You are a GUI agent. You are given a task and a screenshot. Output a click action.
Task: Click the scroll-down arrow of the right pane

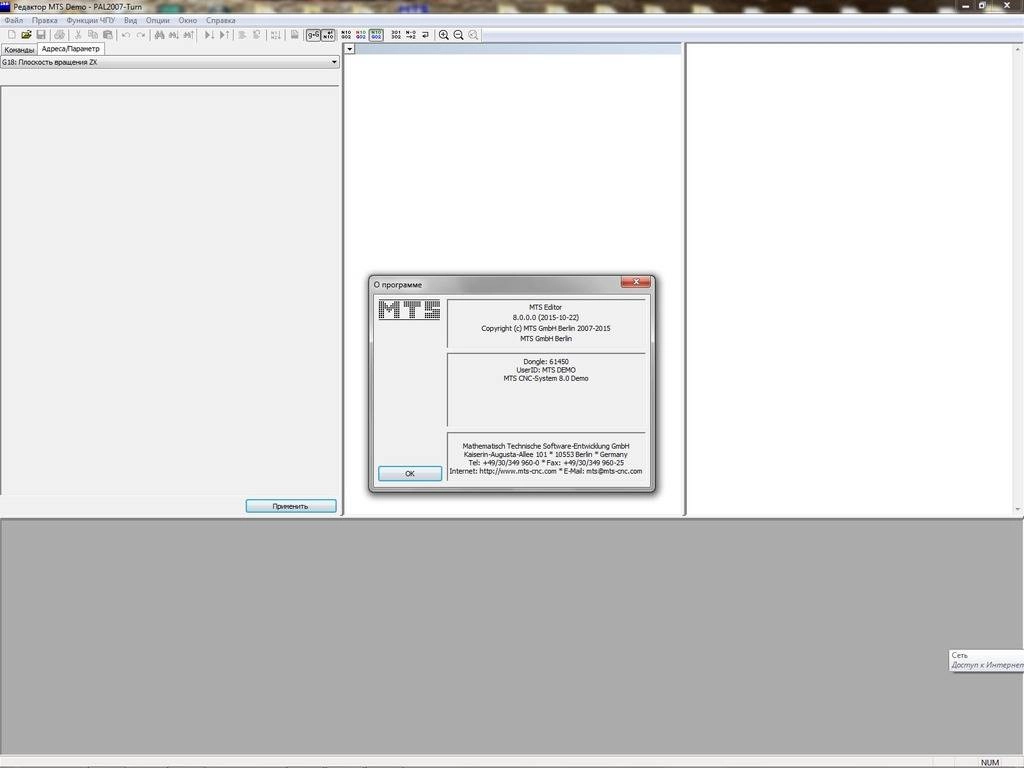pyautogui.click(x=1017, y=509)
